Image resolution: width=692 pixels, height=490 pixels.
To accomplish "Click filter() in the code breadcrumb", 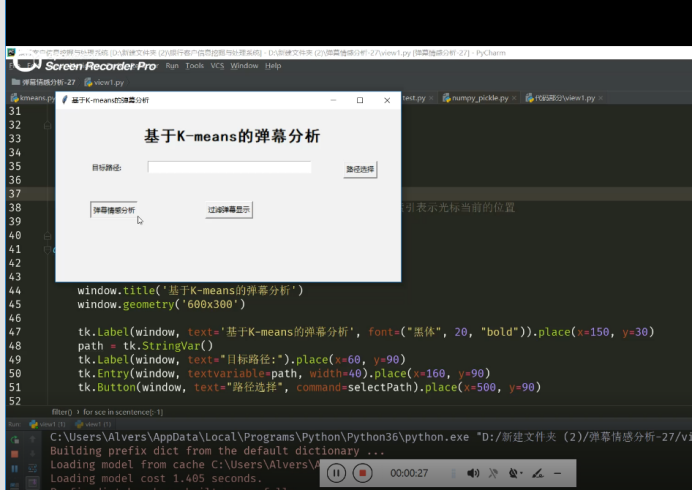I will click(62, 412).
